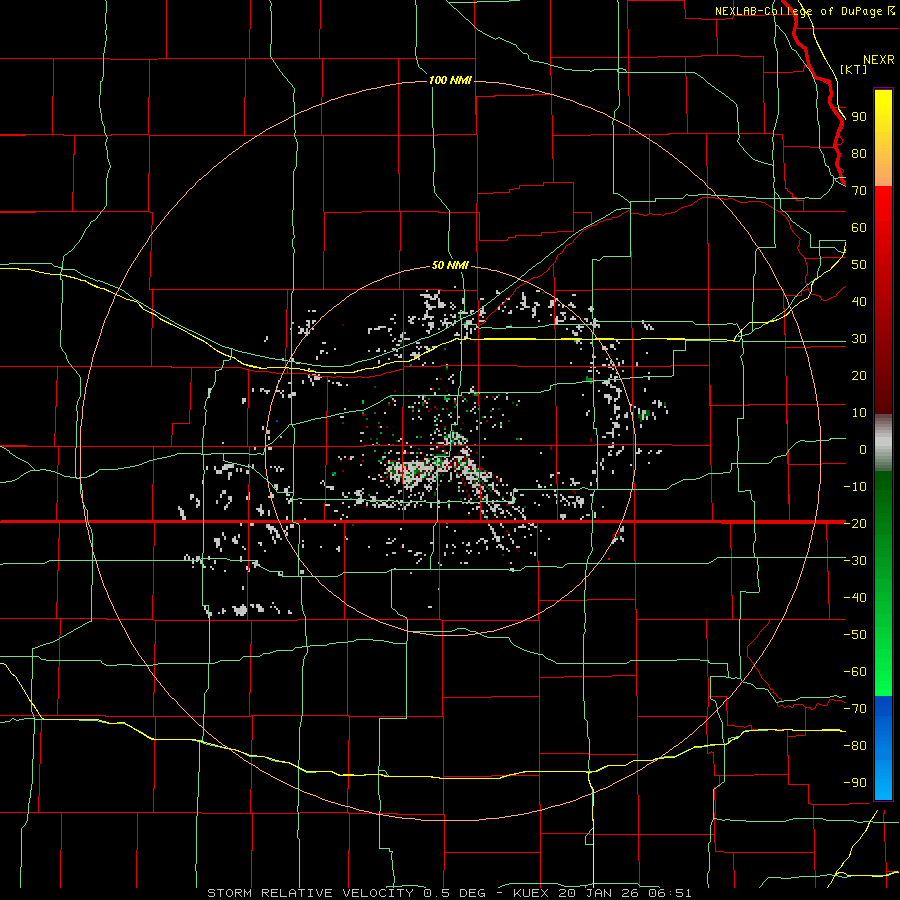Viewport: 900px width, 900px height.
Task: Click the [KT] units label
Action: tap(854, 69)
